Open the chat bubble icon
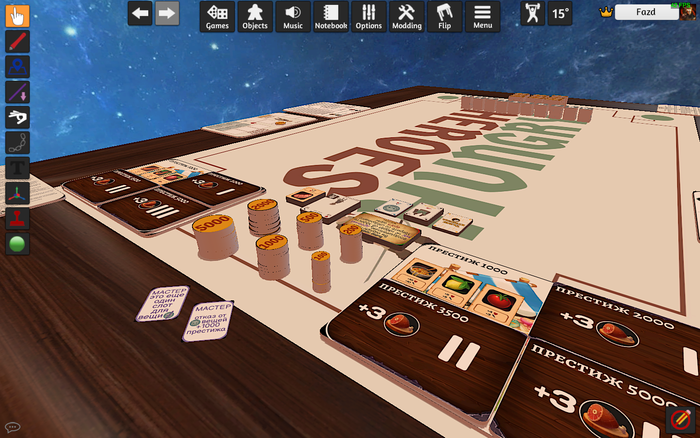The height and width of the screenshot is (438, 700). [x=12, y=427]
